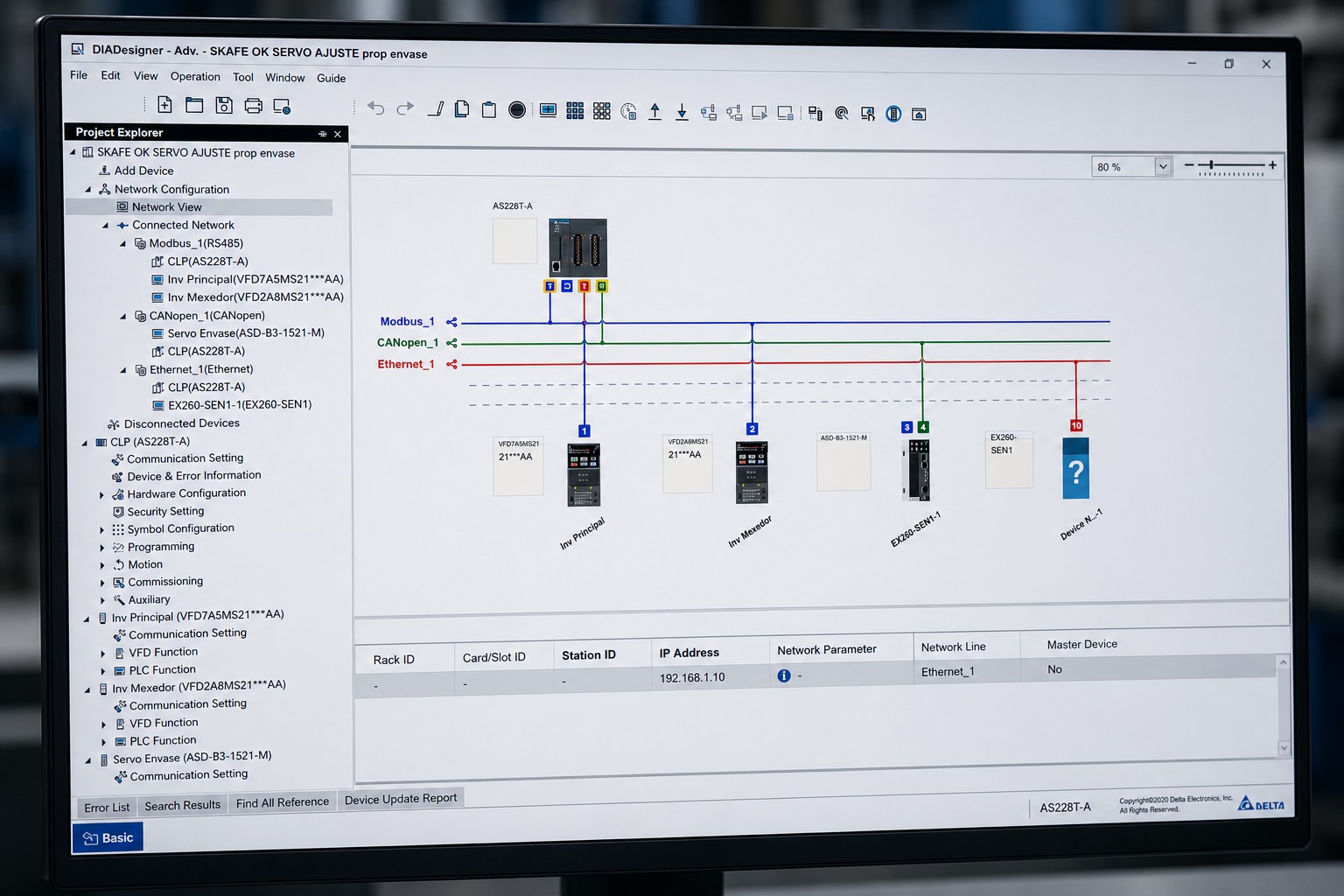The width and height of the screenshot is (1344, 896).
Task: Open the Device Update Report tab
Action: (x=401, y=799)
